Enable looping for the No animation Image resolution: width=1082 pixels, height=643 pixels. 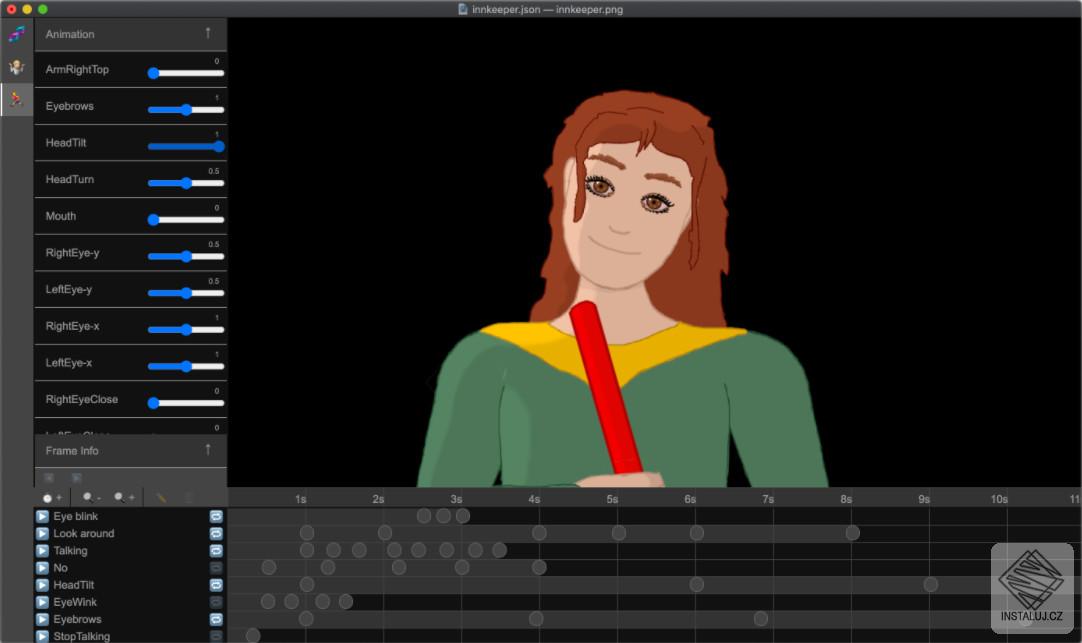[x=216, y=568]
